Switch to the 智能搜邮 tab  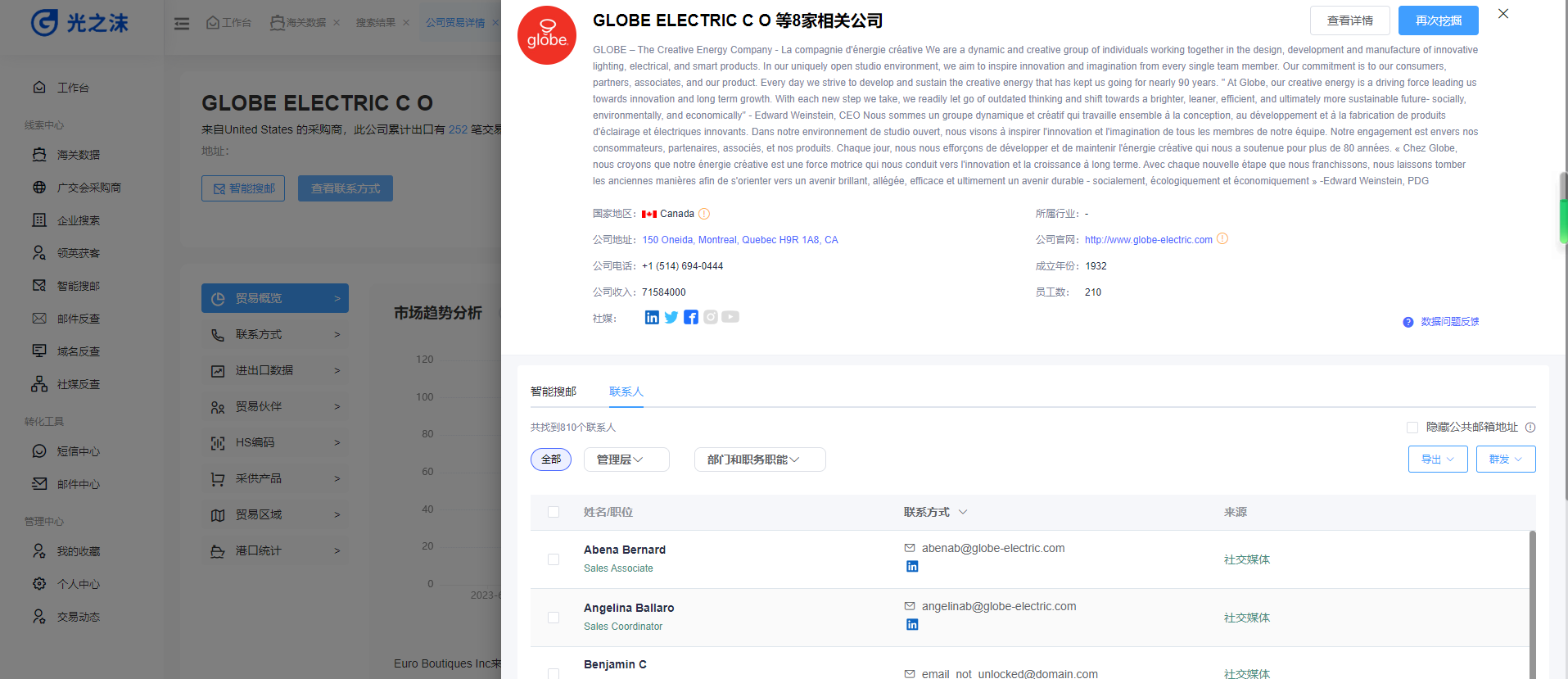pyautogui.click(x=554, y=392)
